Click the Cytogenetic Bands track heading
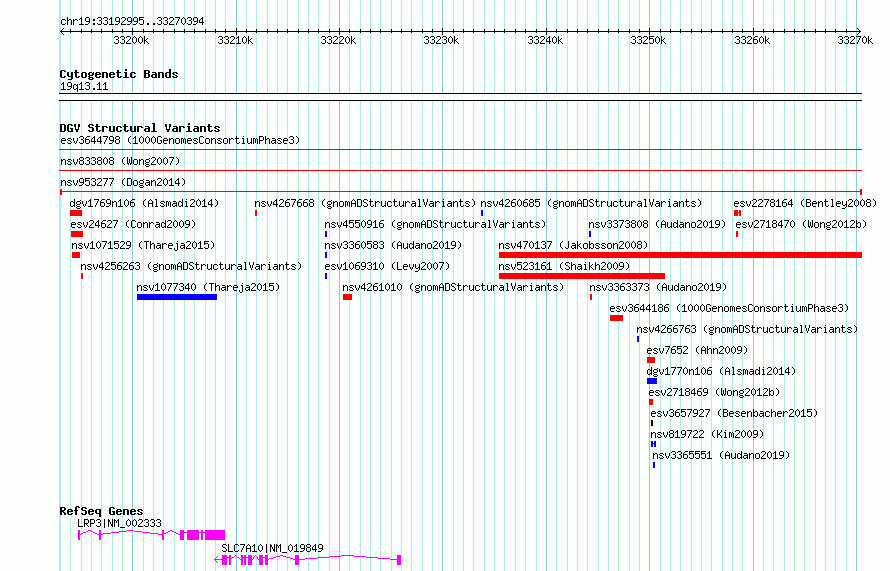Viewport: 890px width, 571px height. tap(119, 74)
